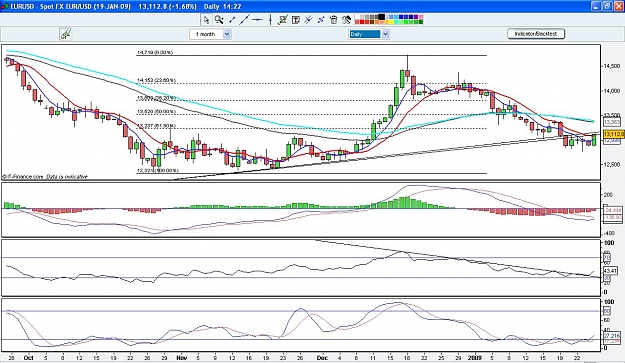Pick the yellow color swatch

point(391,22)
